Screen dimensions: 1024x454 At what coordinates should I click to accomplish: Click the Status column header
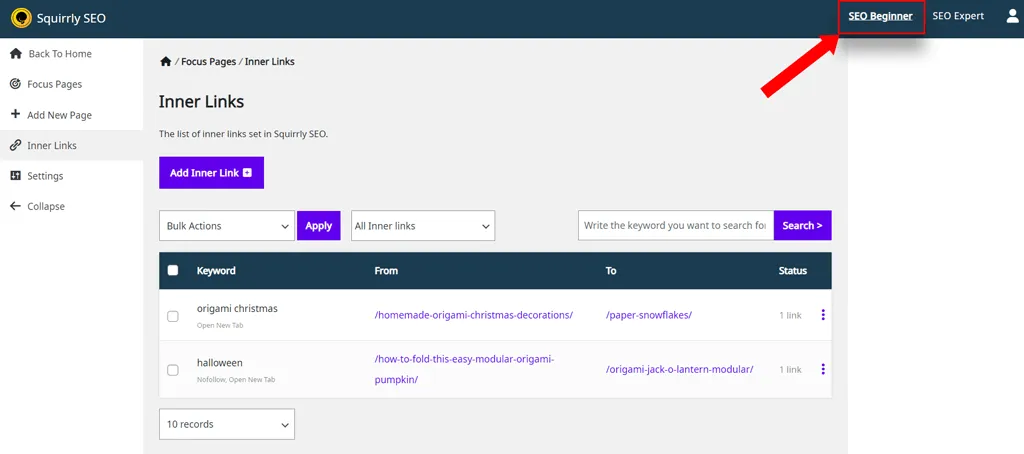click(792, 270)
